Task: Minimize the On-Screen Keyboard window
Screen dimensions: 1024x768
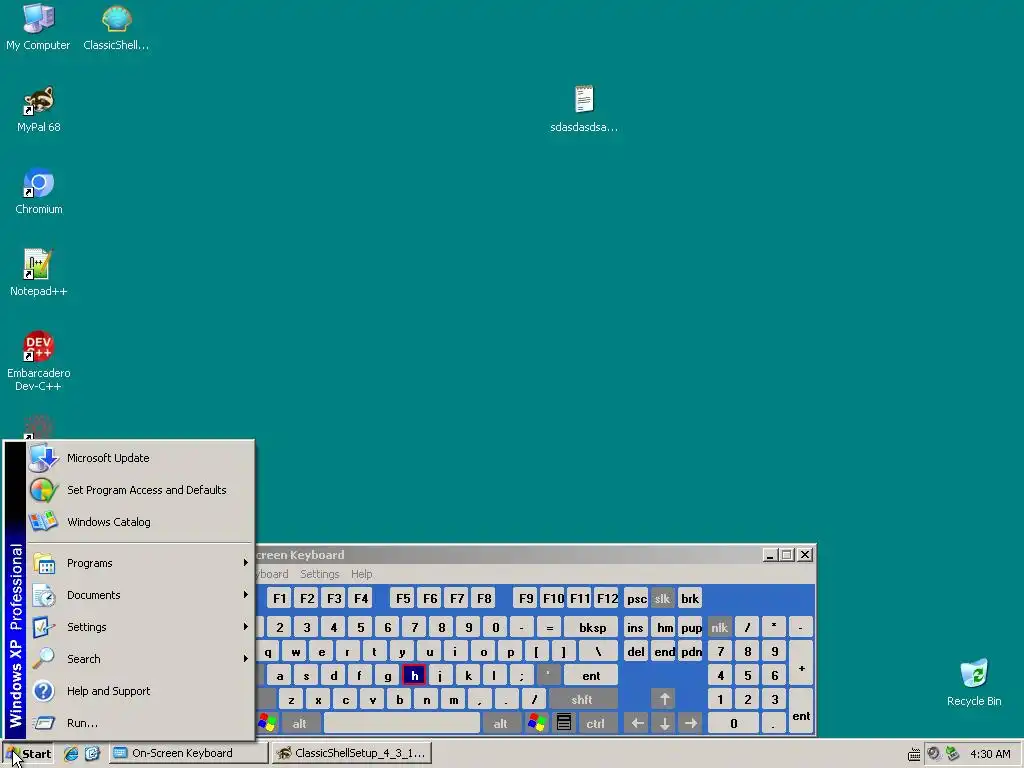Action: coord(770,555)
